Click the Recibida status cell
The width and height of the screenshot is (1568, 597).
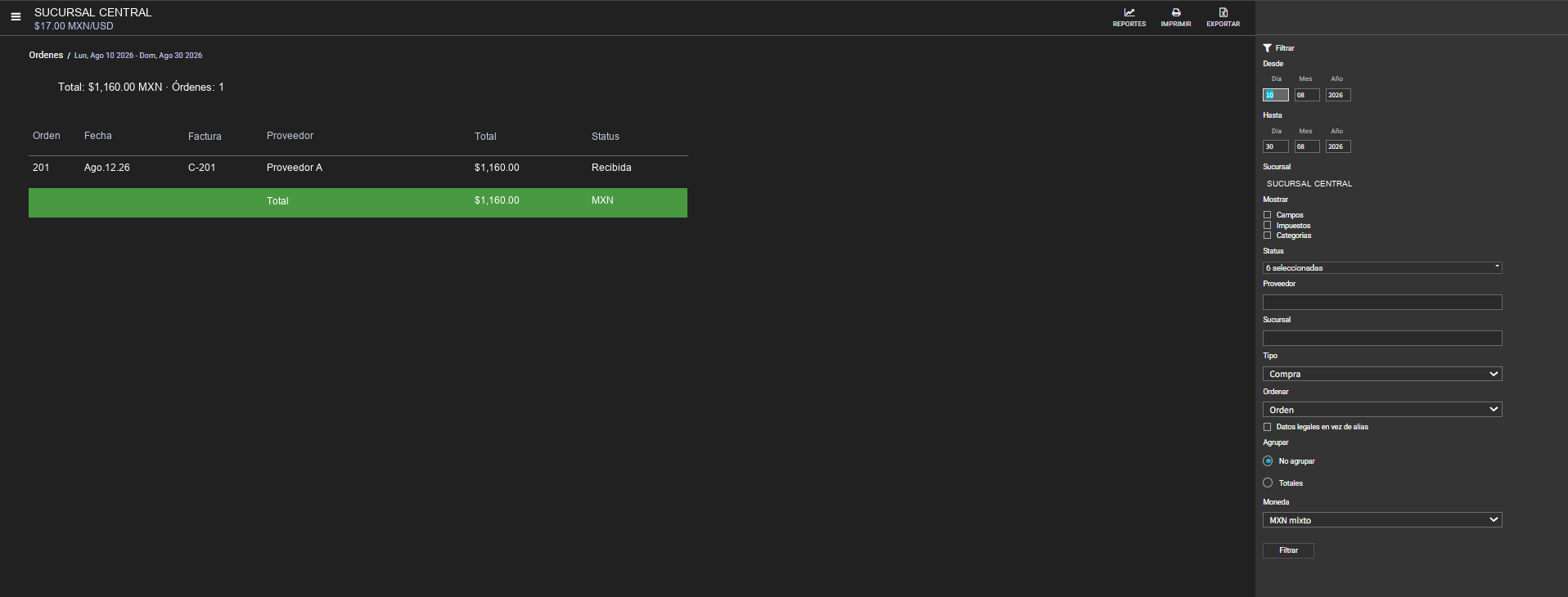[611, 168]
